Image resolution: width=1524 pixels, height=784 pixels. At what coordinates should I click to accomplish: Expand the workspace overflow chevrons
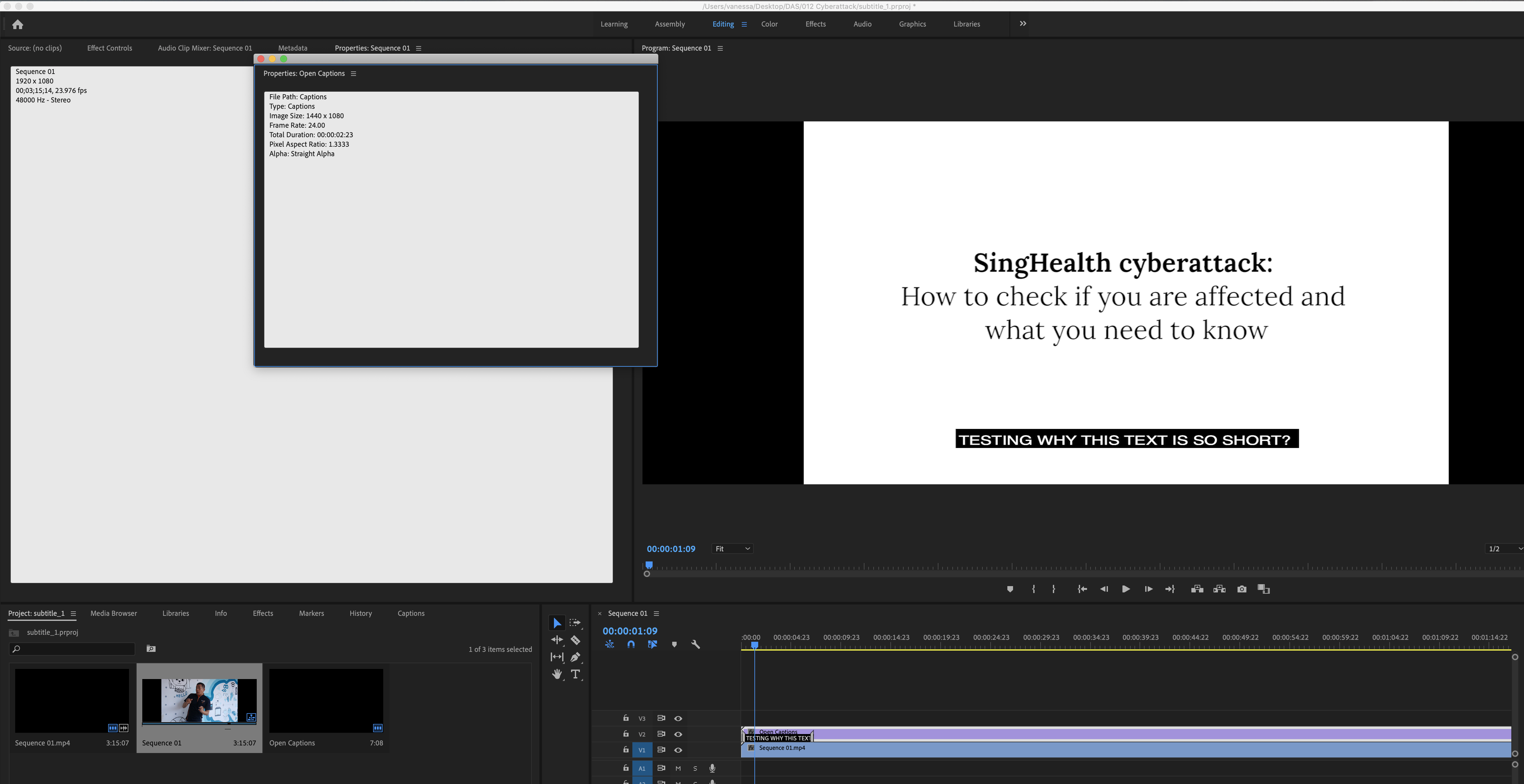coord(1023,24)
